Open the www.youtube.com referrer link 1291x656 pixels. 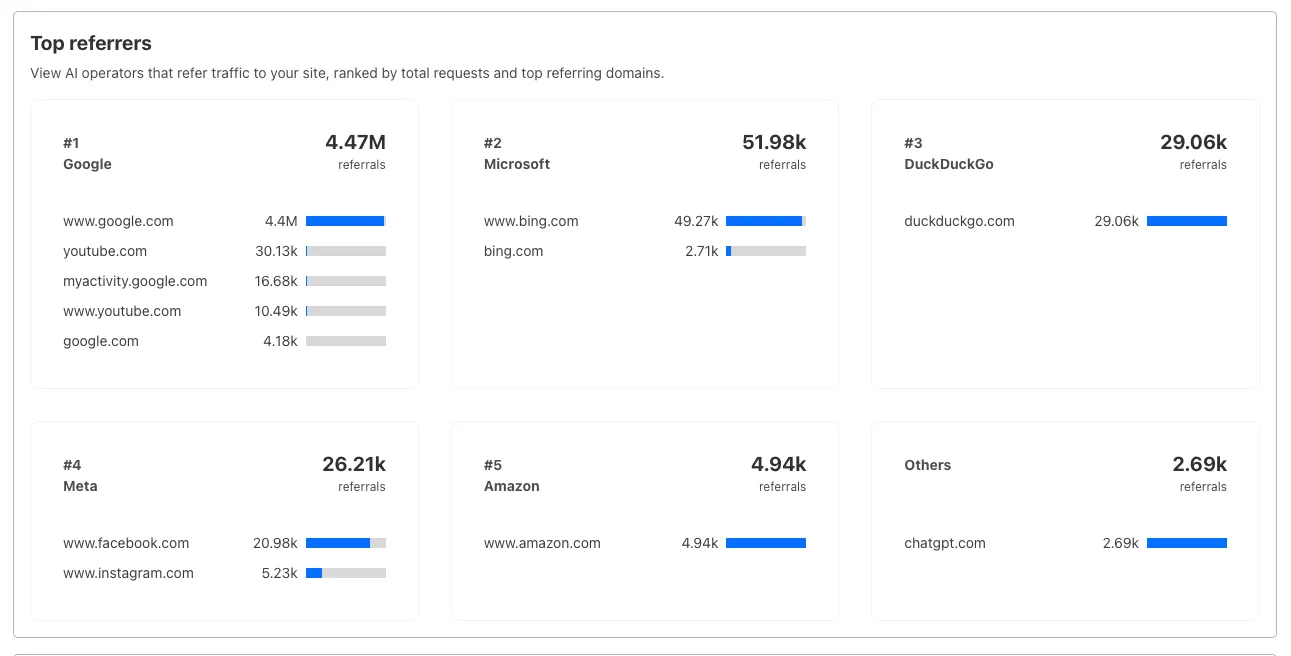121,311
